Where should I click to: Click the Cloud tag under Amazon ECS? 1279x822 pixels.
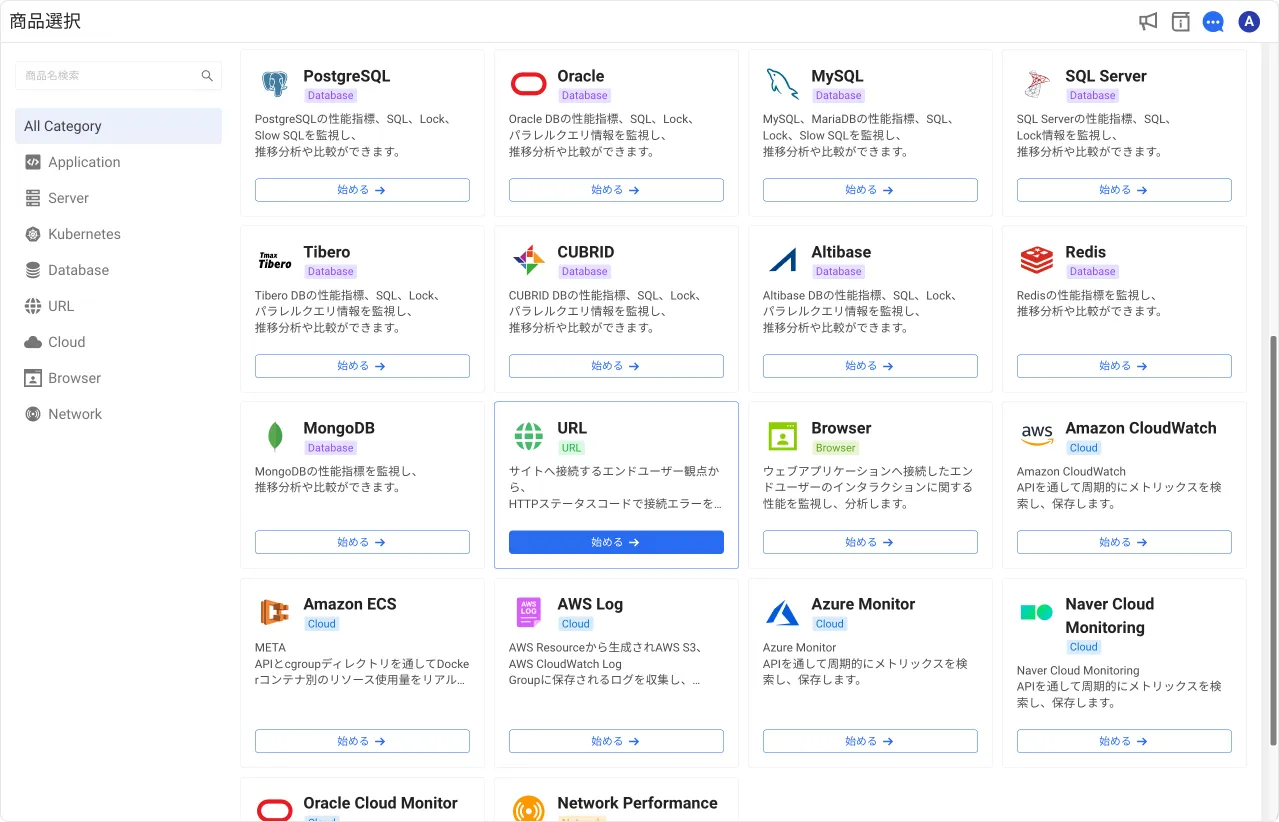321,624
